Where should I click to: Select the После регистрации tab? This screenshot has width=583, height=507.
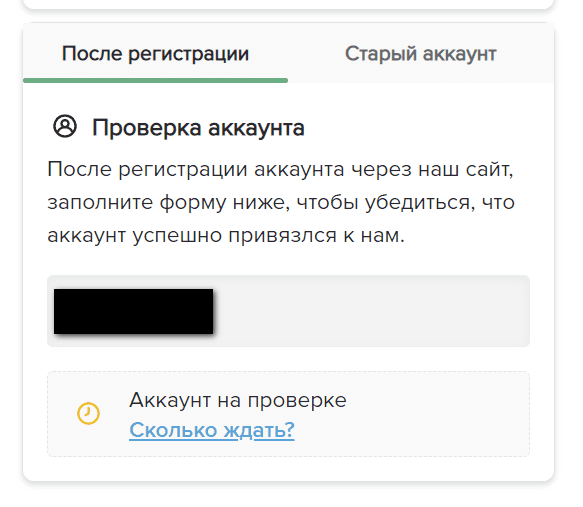coord(155,54)
